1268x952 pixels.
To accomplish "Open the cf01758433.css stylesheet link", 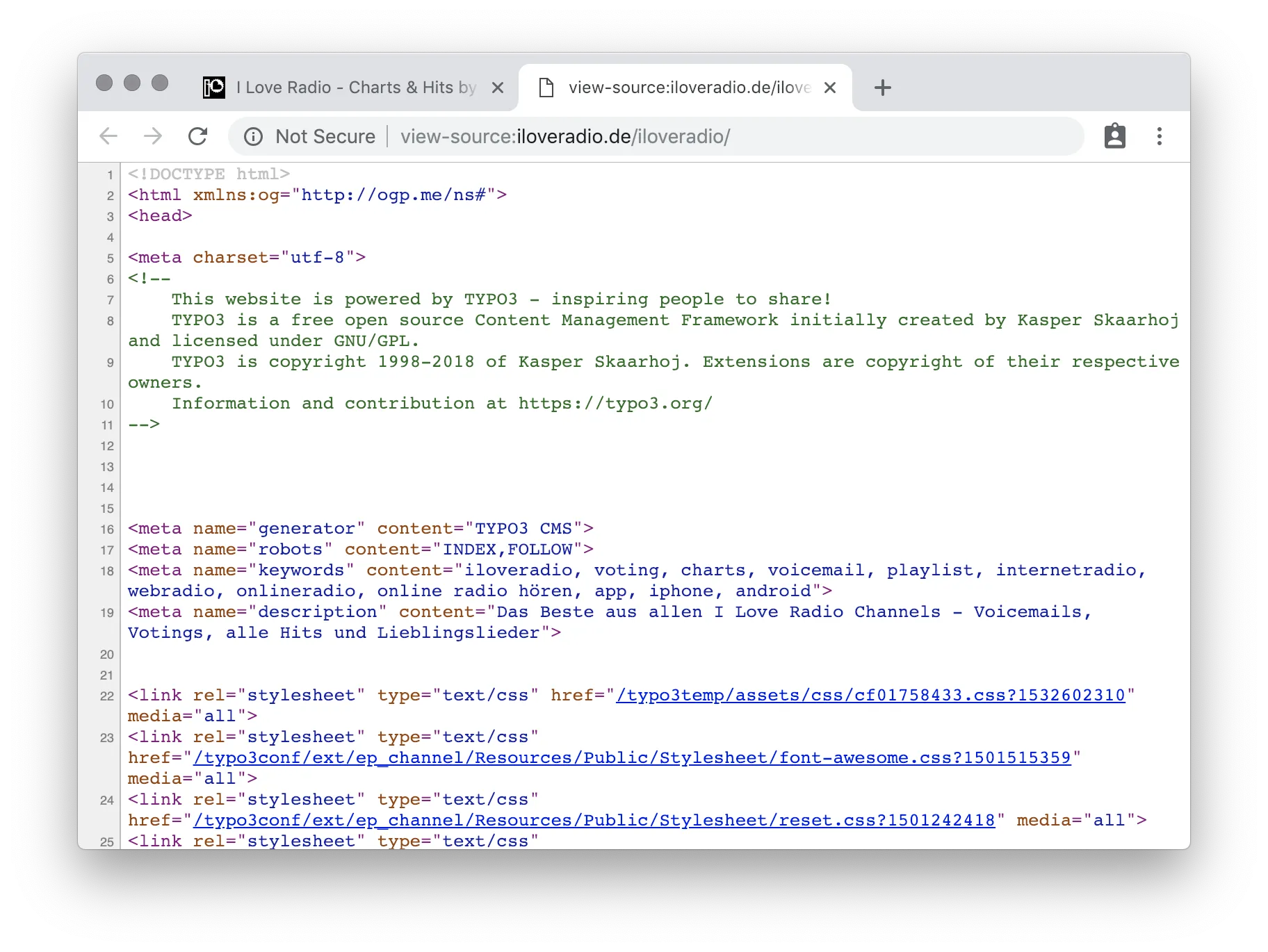I will tap(870, 695).
